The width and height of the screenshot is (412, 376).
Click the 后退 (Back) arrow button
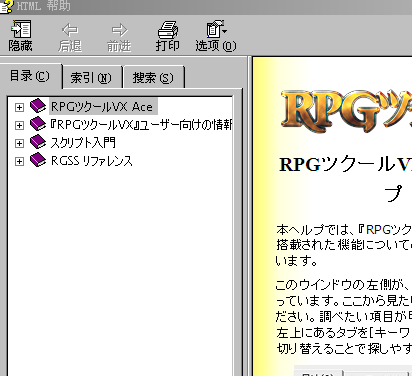click(70, 36)
